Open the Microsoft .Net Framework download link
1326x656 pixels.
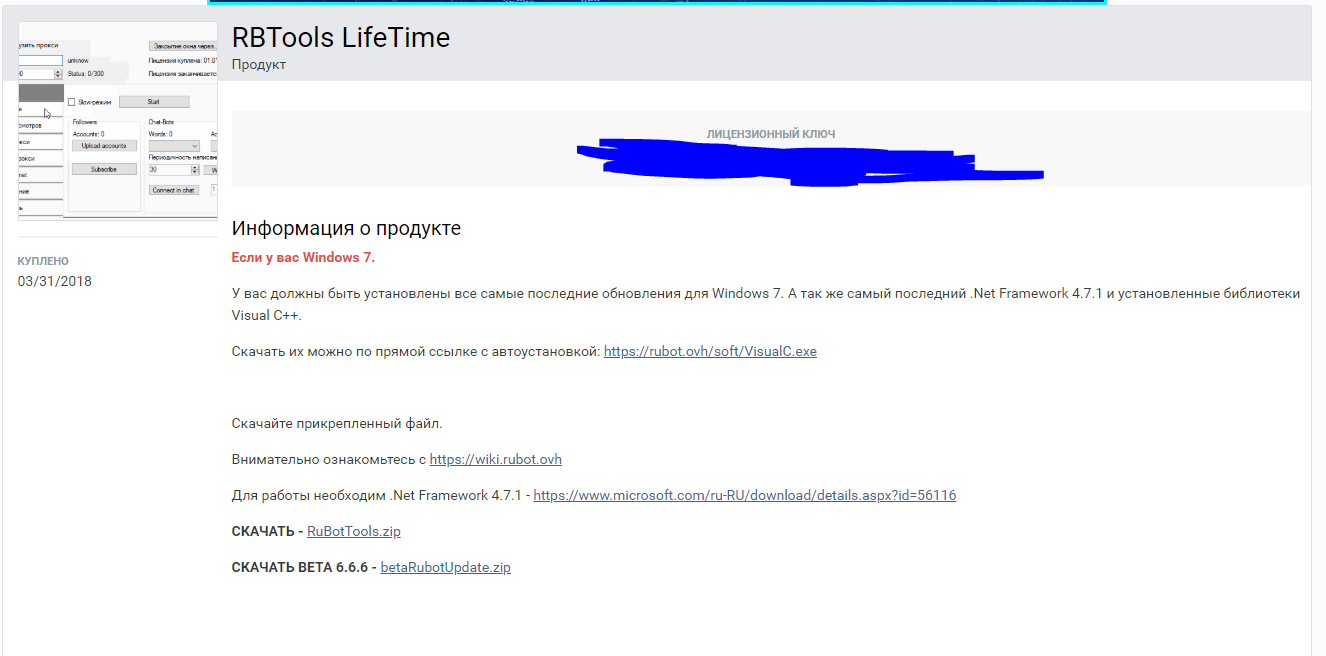pos(744,496)
